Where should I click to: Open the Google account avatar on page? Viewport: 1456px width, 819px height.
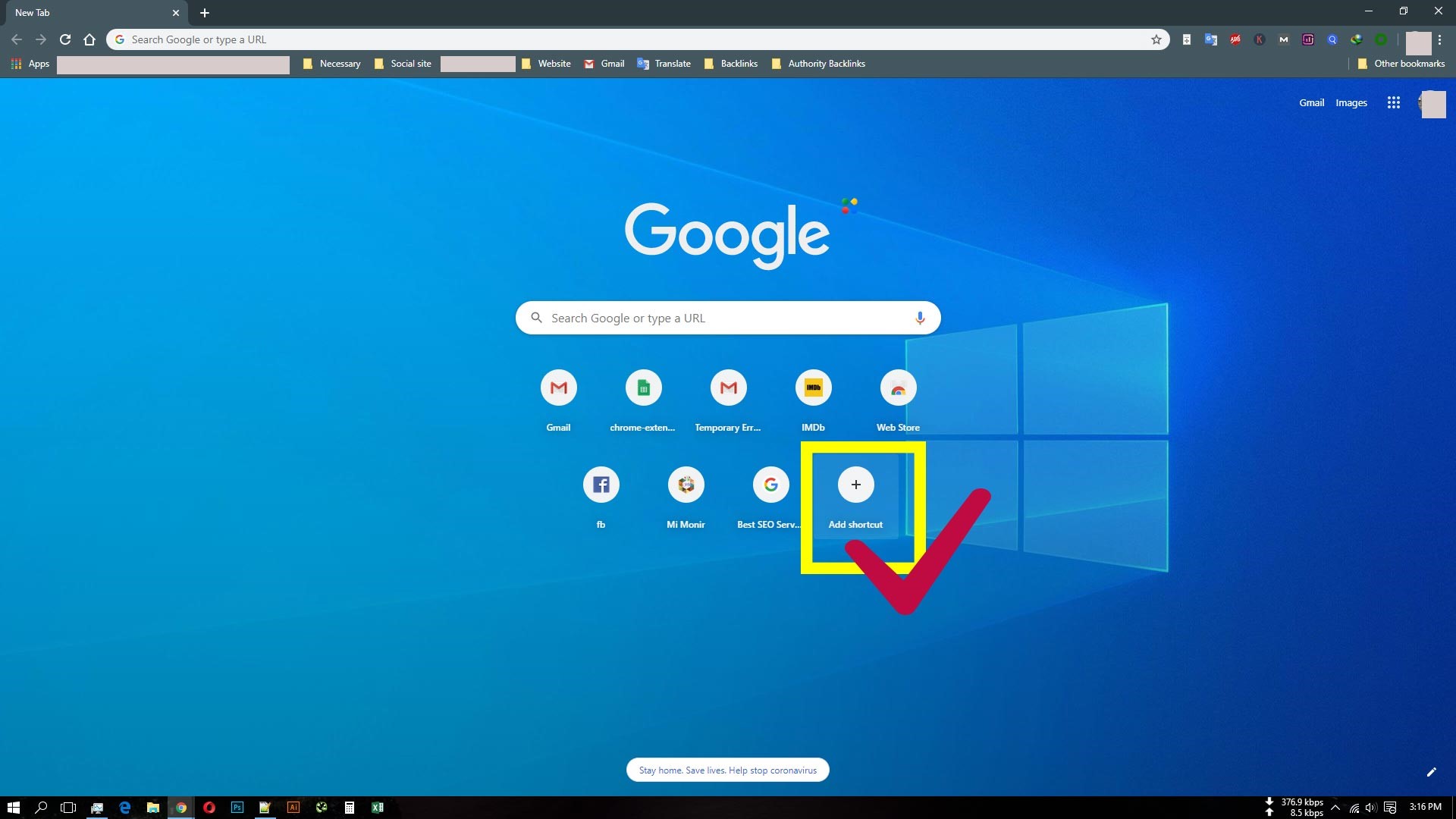[x=1432, y=104]
